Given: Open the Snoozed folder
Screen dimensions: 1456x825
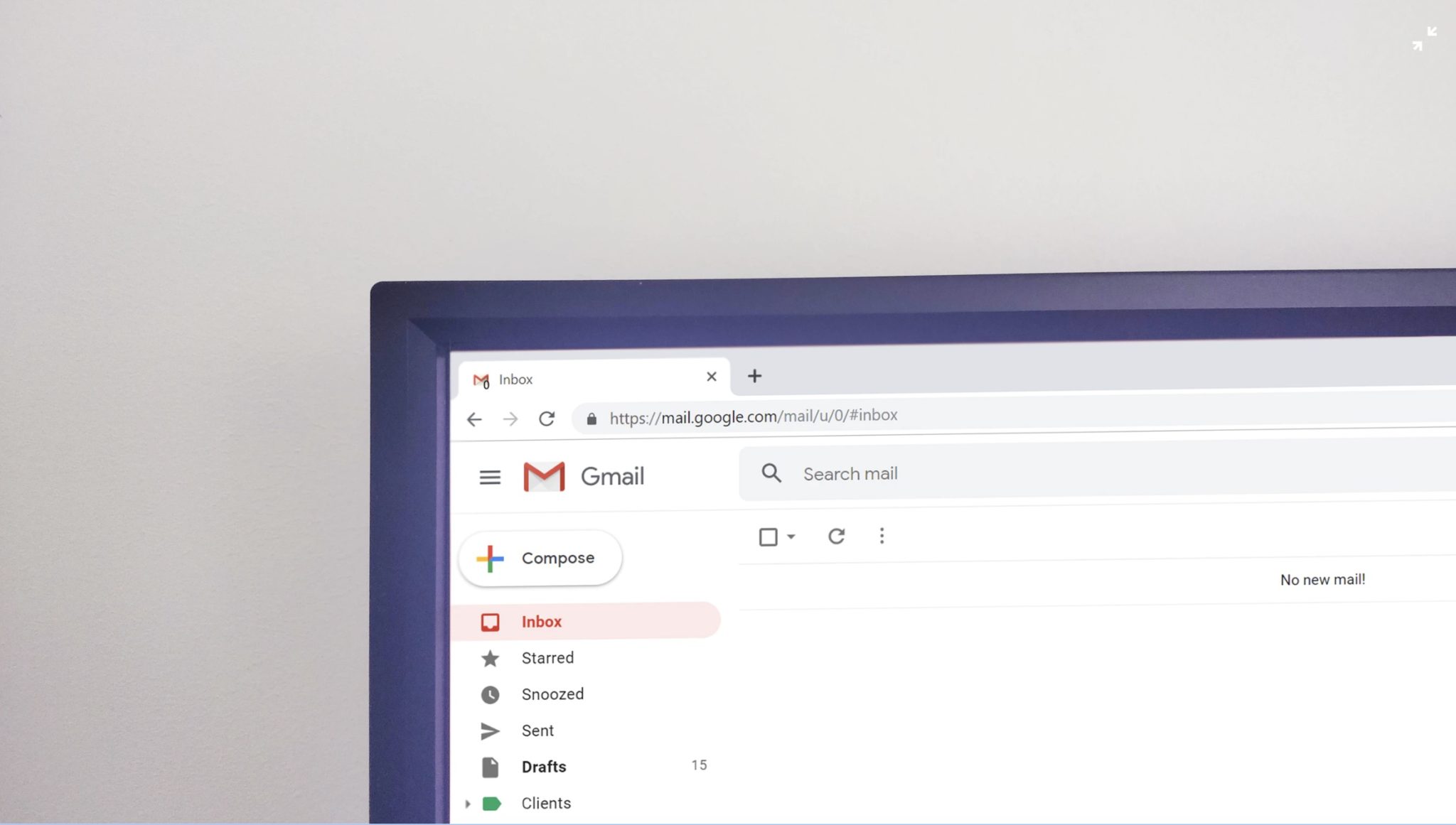Looking at the screenshot, I should [552, 693].
